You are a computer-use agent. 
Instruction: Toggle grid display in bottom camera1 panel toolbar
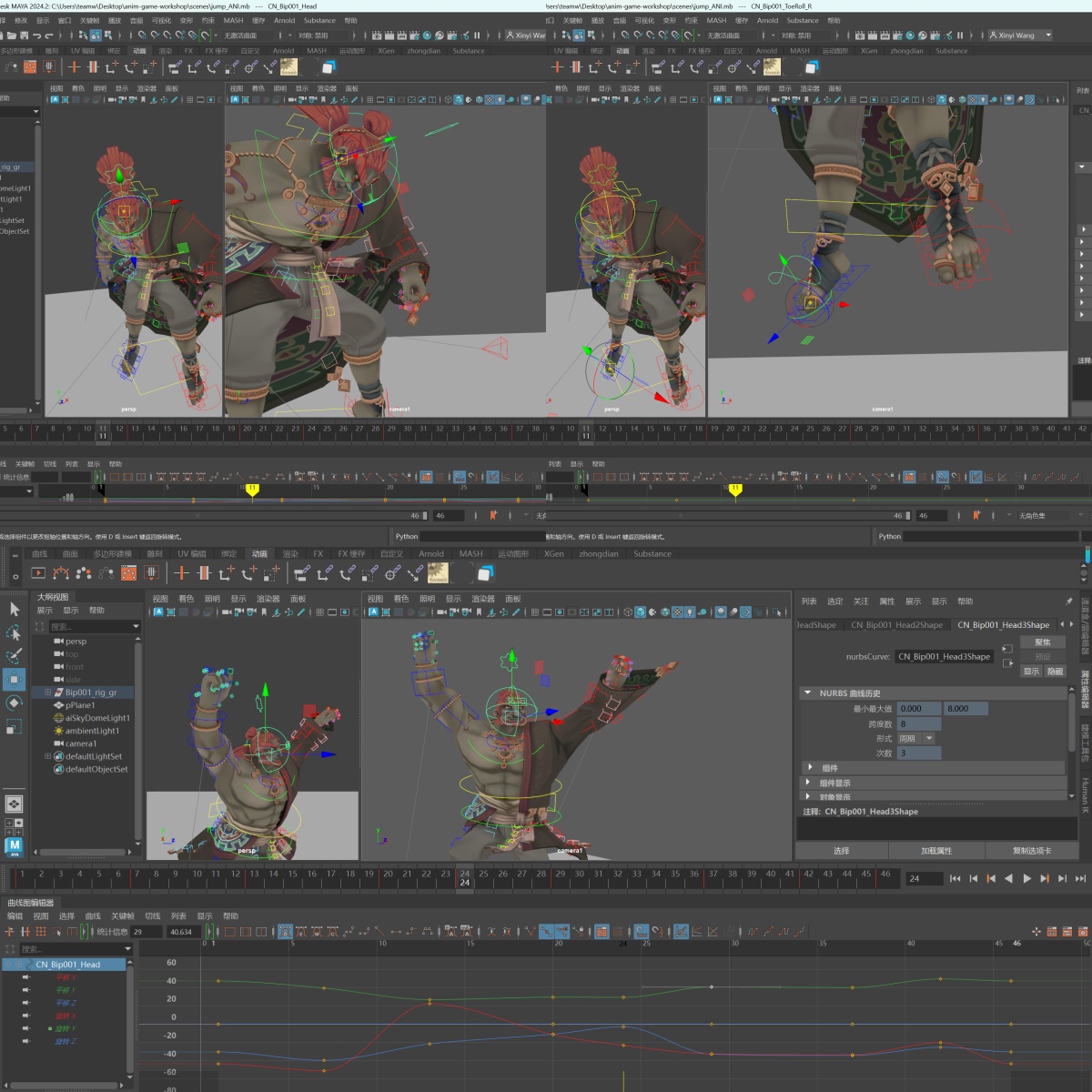535,612
